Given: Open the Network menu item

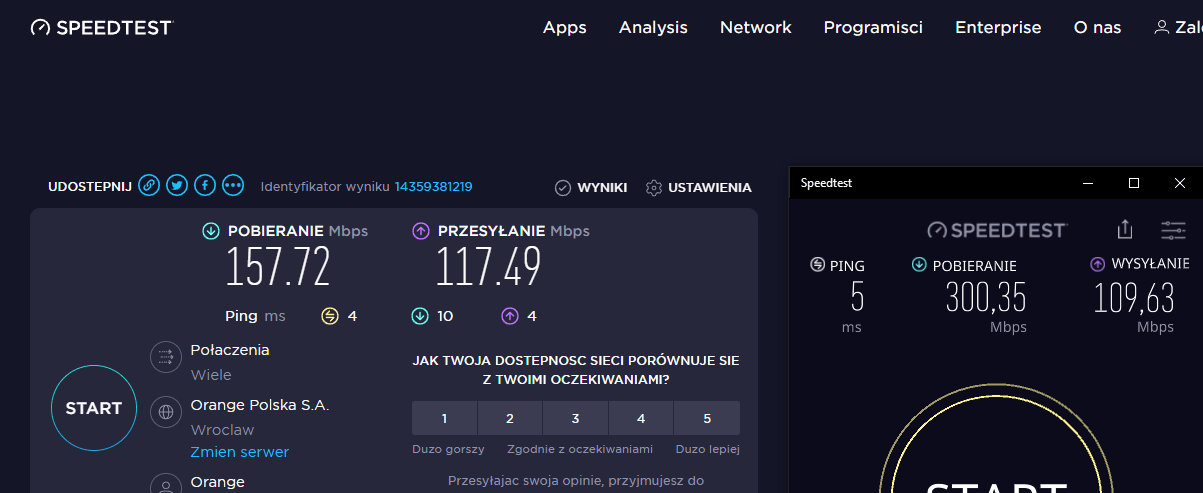Looking at the screenshot, I should pyautogui.click(x=756, y=28).
